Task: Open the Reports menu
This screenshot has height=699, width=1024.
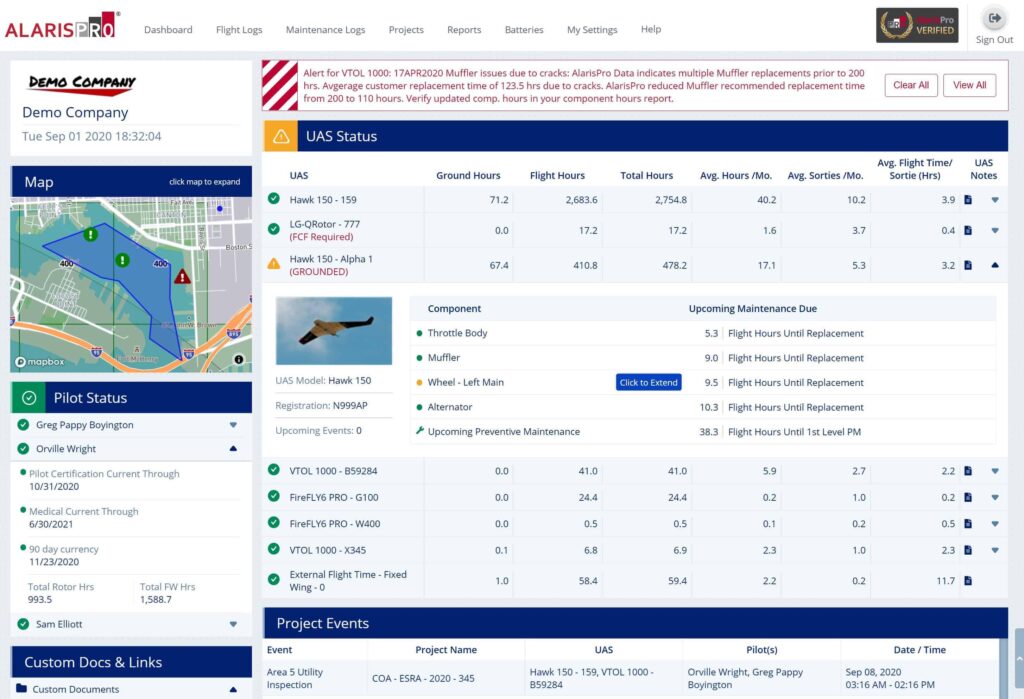Action: (x=463, y=30)
